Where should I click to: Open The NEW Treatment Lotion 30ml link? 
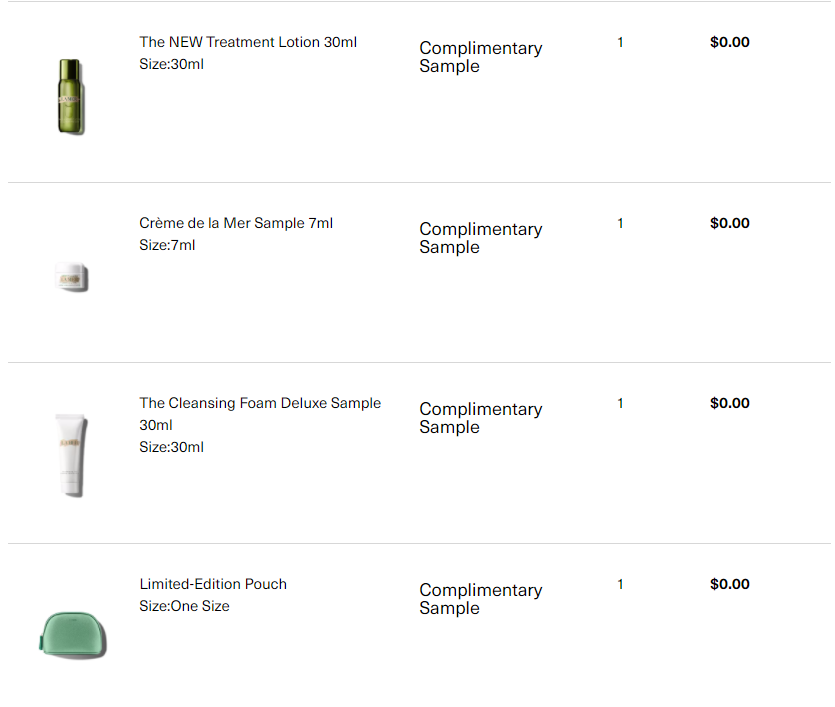point(248,42)
